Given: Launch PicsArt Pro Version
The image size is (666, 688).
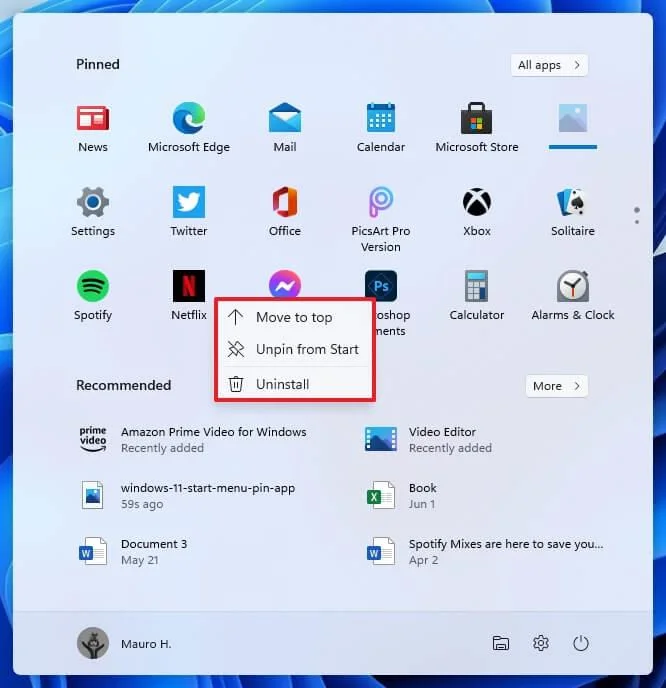Looking at the screenshot, I should 381,219.
